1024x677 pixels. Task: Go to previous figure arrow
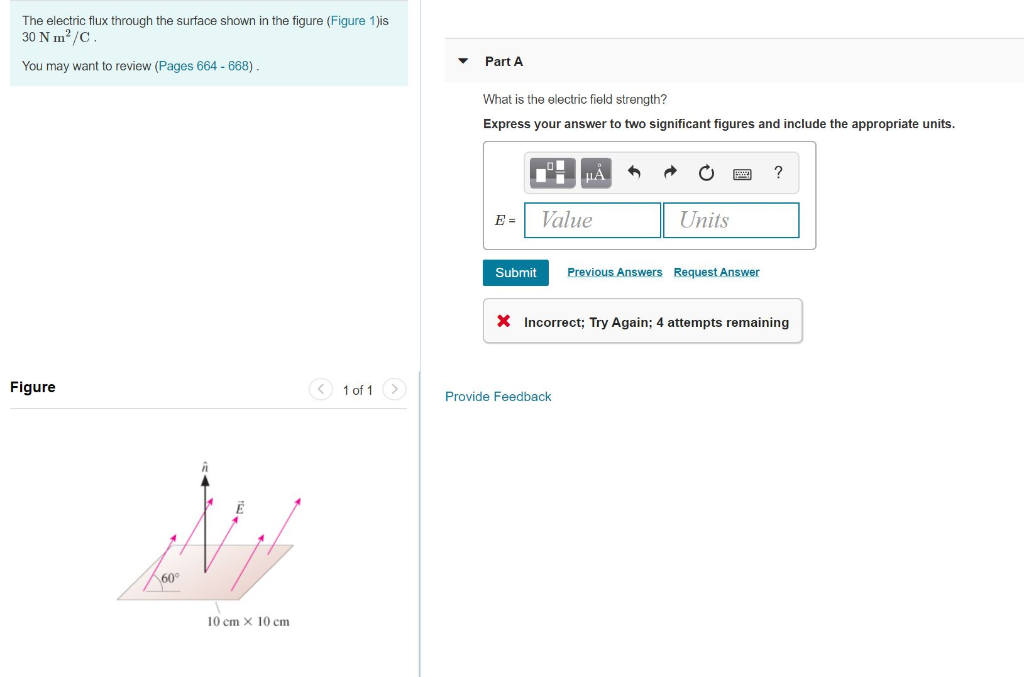click(x=321, y=389)
